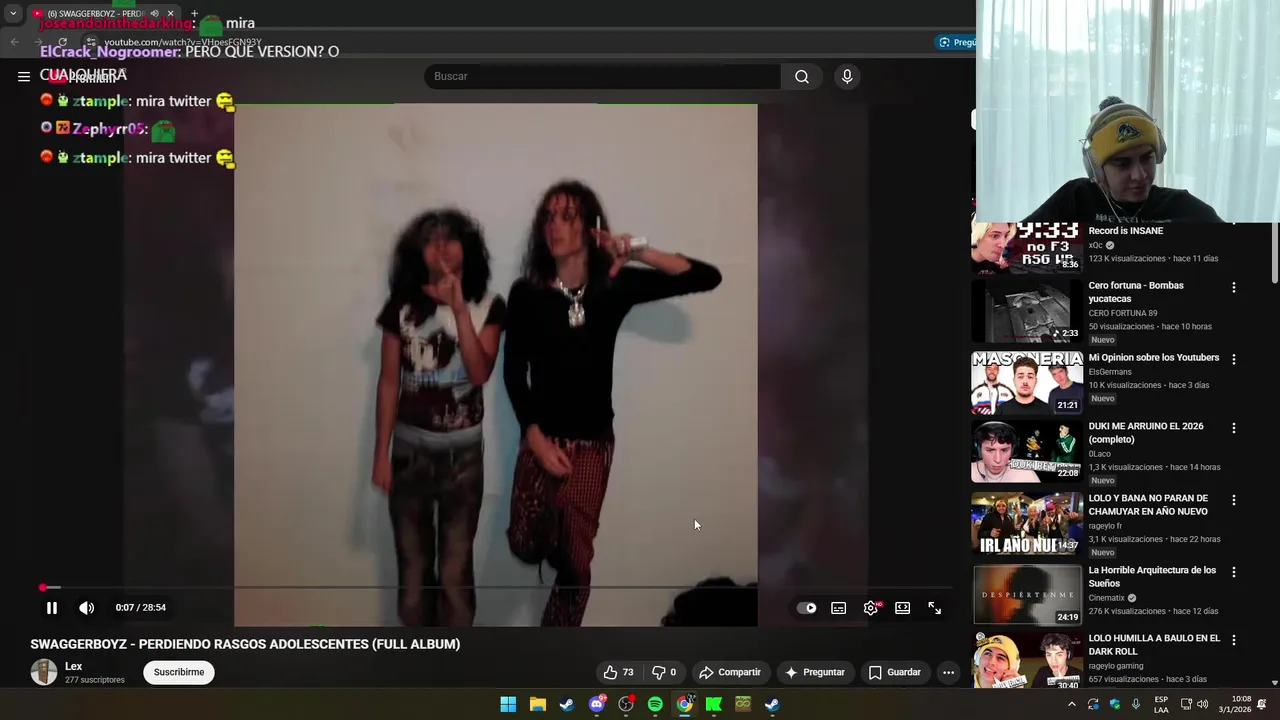
Task: Mute the tab using speaker icon
Action: point(154,13)
